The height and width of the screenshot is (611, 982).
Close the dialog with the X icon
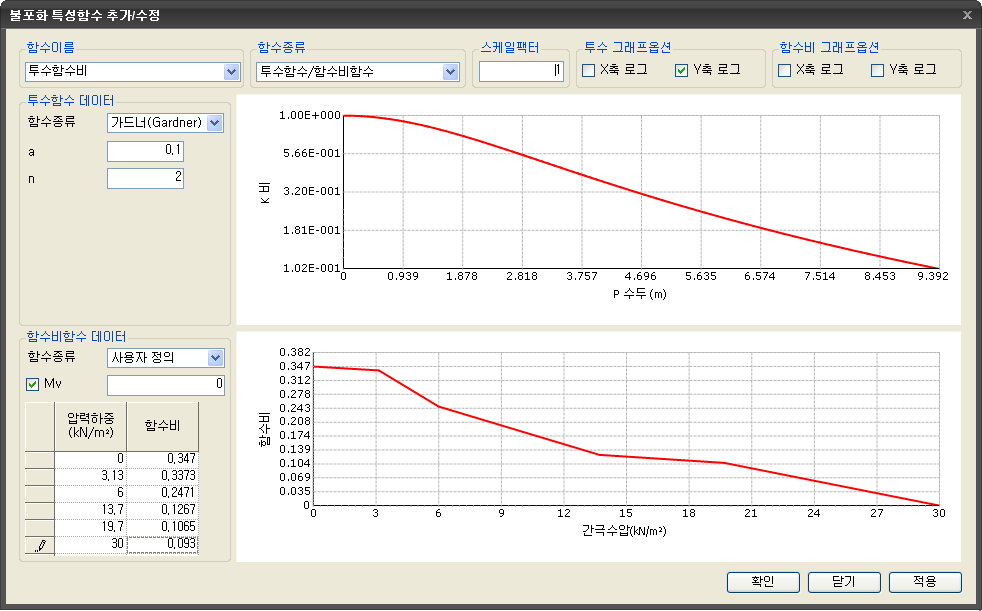click(967, 15)
